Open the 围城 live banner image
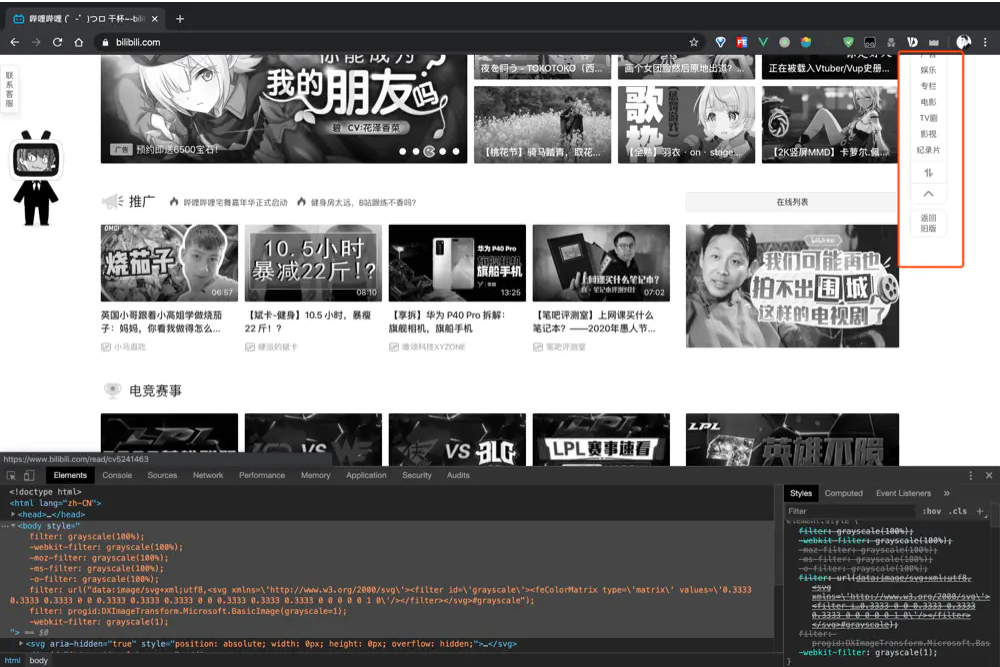 coord(792,286)
